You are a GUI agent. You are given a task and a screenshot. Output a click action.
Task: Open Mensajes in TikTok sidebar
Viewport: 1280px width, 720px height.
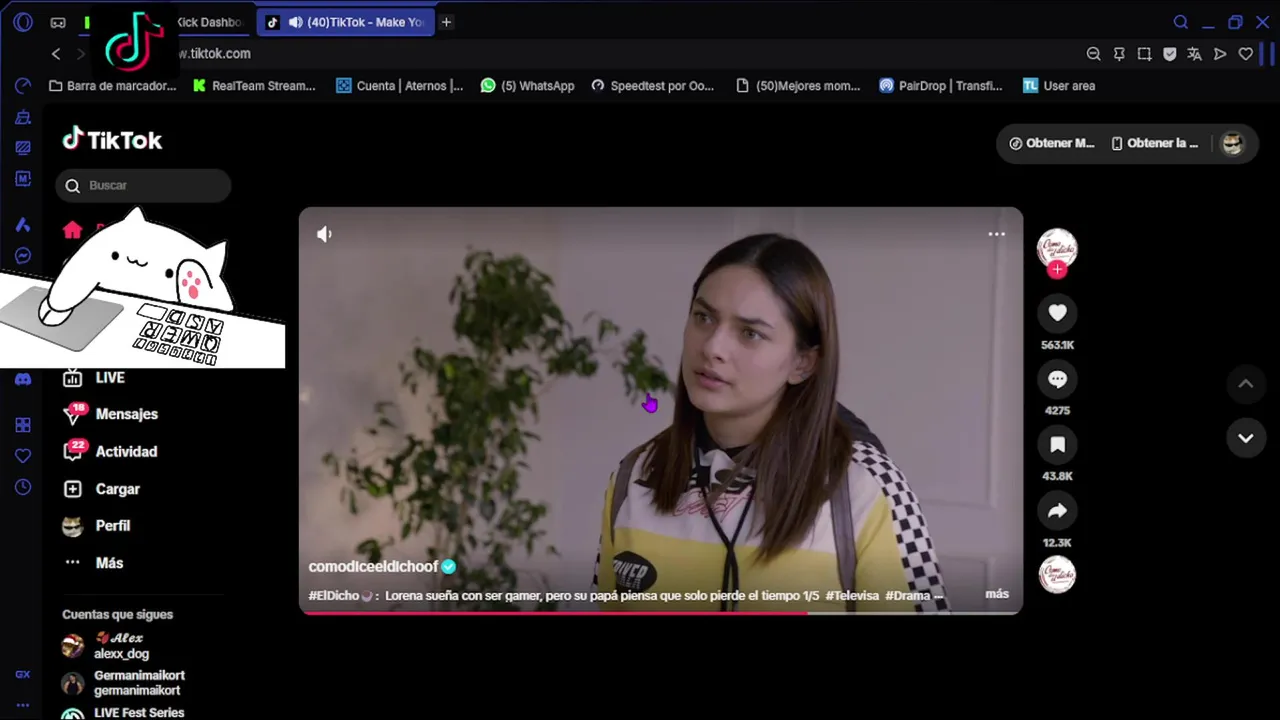coord(110,414)
